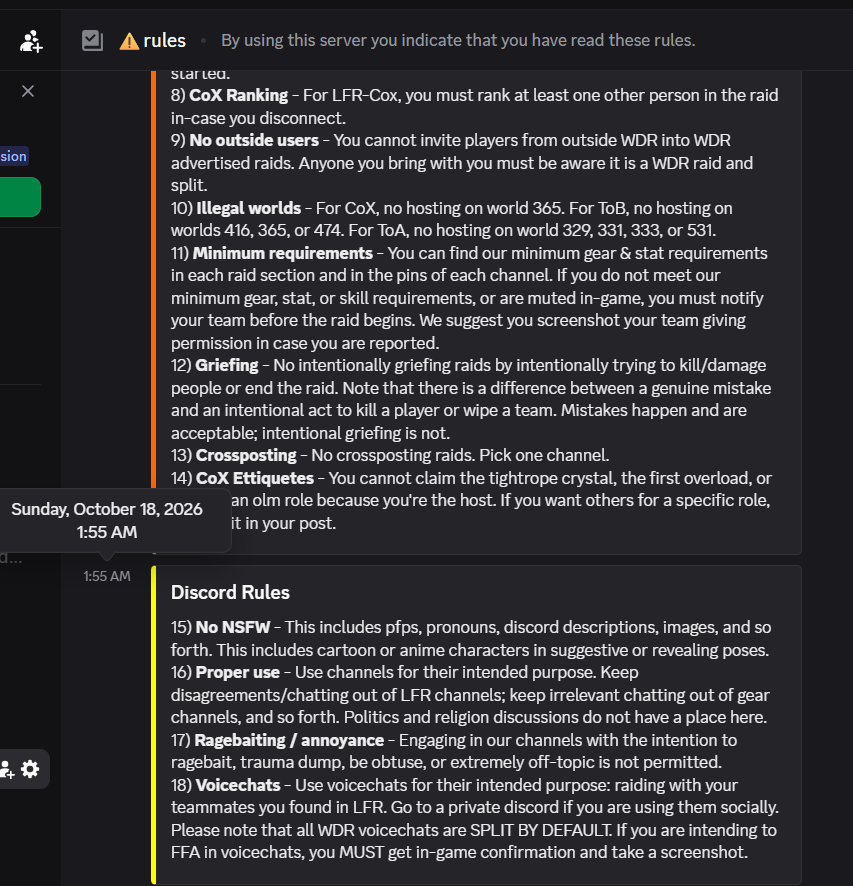Screen dimensions: 853x886
Task: Click the "Discord Rules" embed title
Action: click(230, 592)
